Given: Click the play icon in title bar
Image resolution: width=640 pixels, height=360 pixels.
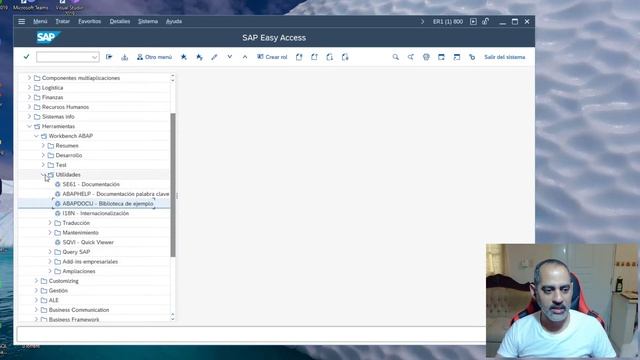Looking at the screenshot, I should (473, 21).
